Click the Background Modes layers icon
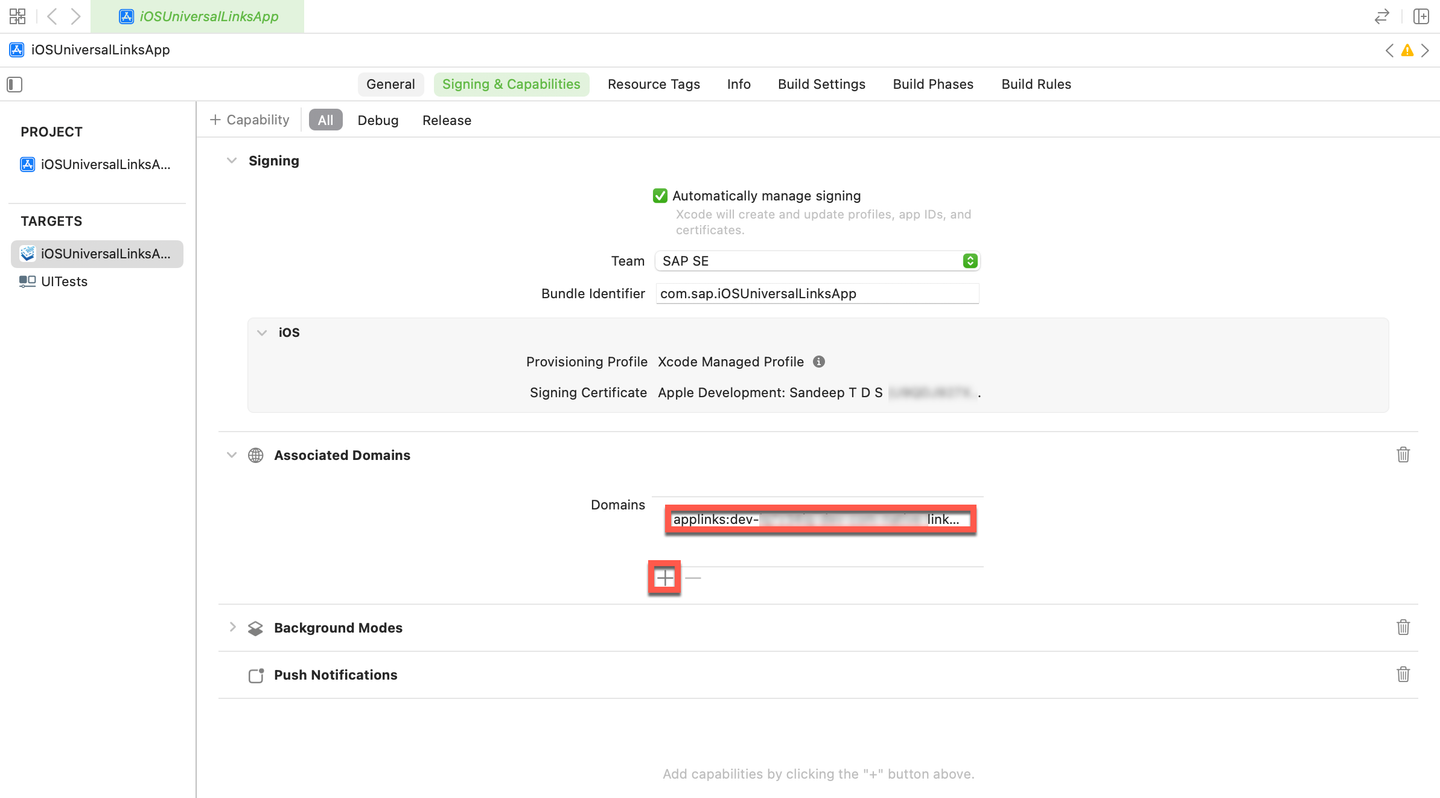 pos(256,628)
